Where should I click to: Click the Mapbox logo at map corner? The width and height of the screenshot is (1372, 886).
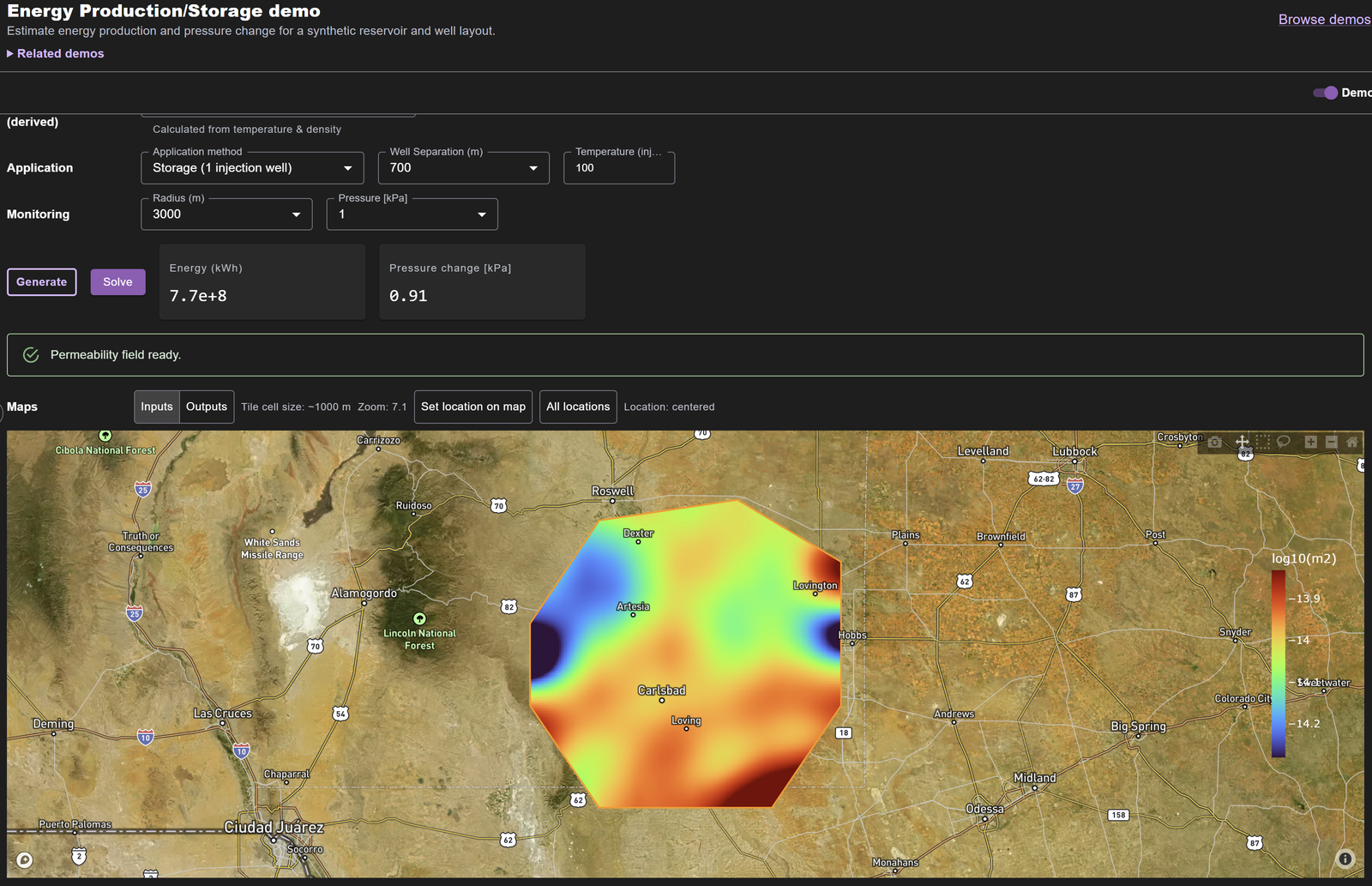click(x=24, y=859)
